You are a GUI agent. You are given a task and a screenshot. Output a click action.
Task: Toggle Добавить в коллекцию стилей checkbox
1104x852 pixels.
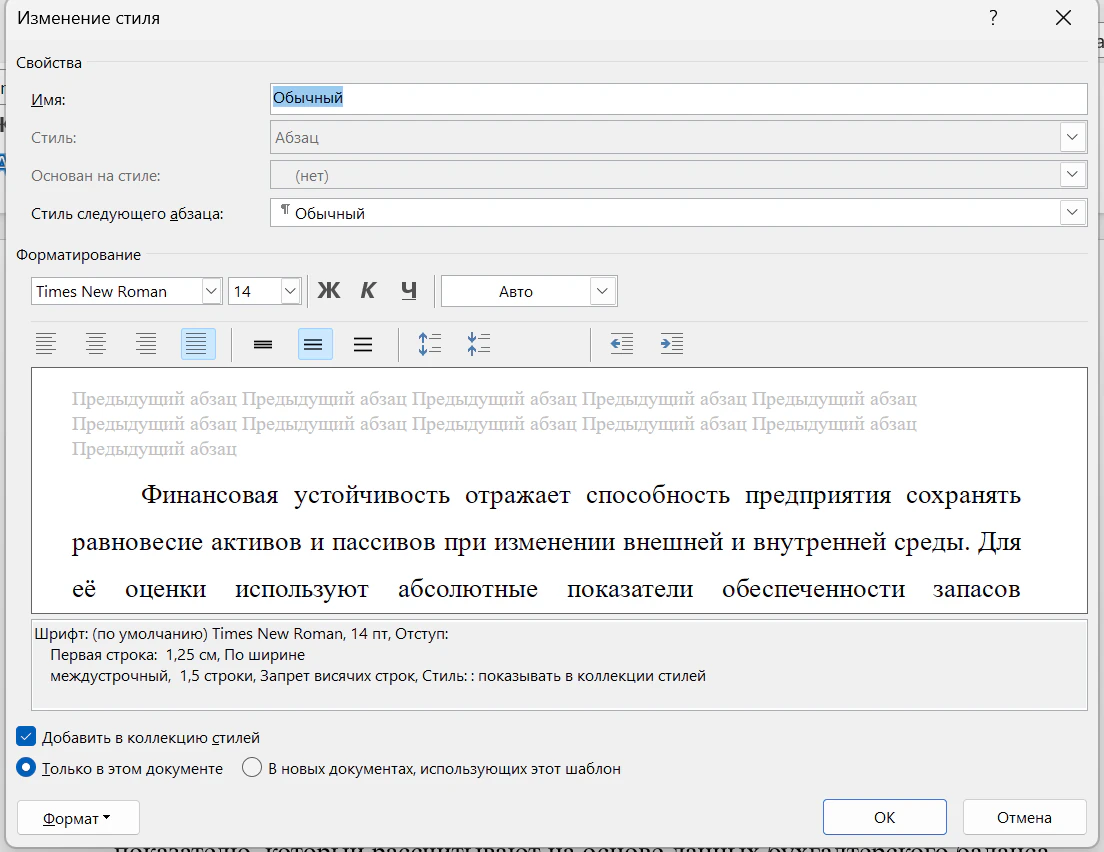[x=26, y=737]
